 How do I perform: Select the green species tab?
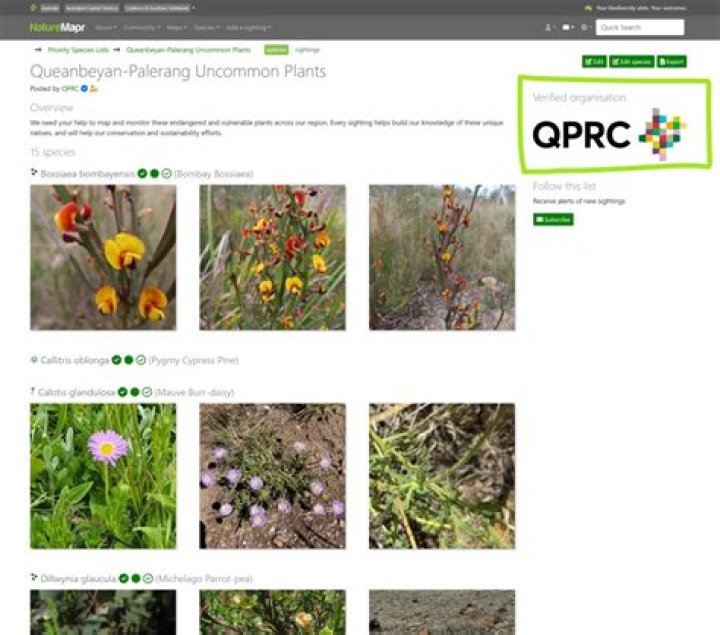click(x=276, y=50)
